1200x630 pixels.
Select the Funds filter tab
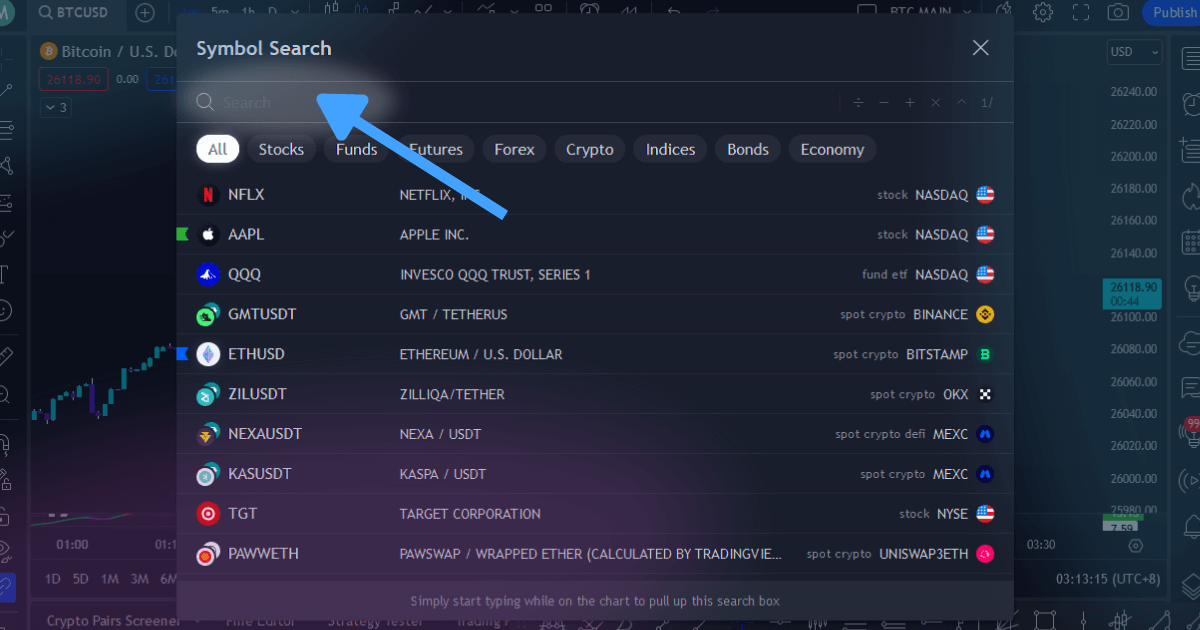tap(356, 149)
